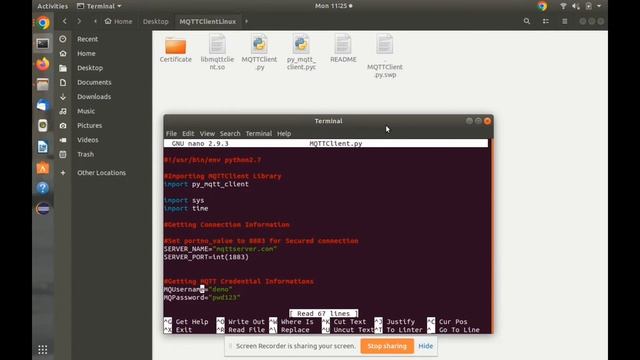Viewport: 640px width, 360px height.
Task: Click the terminal scrollbar
Action: pyautogui.click(x=491, y=236)
